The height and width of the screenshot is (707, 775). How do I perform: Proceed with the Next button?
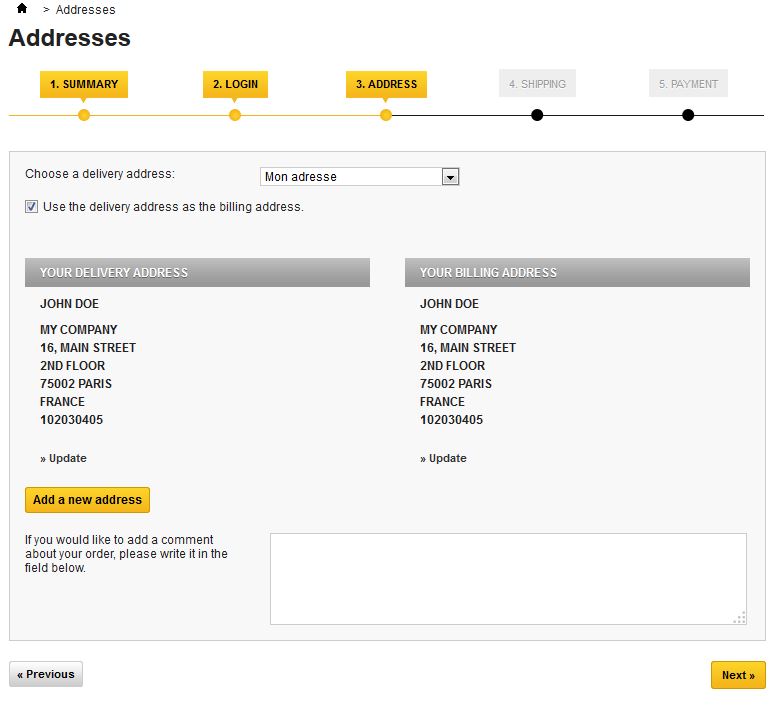click(x=738, y=675)
